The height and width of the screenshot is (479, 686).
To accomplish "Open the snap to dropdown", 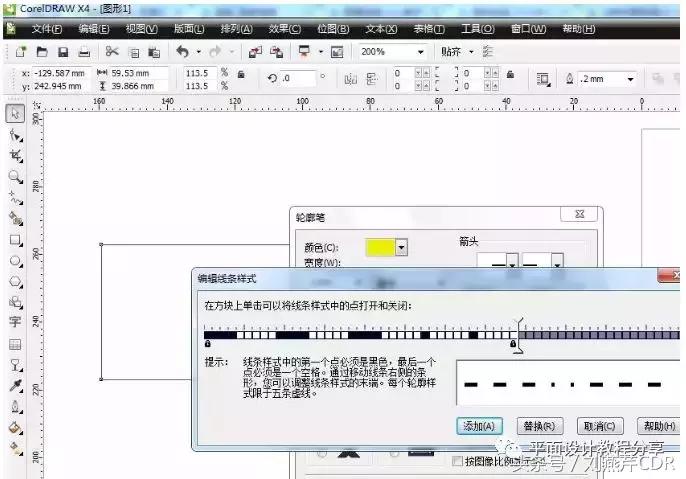I will pyautogui.click(x=472, y=52).
